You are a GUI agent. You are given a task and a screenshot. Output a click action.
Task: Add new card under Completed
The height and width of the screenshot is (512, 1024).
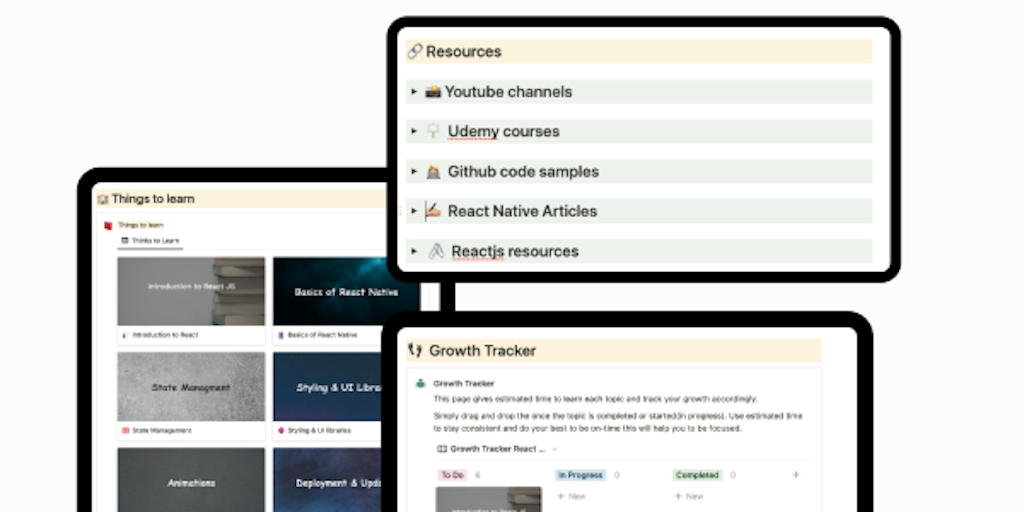[x=688, y=496]
